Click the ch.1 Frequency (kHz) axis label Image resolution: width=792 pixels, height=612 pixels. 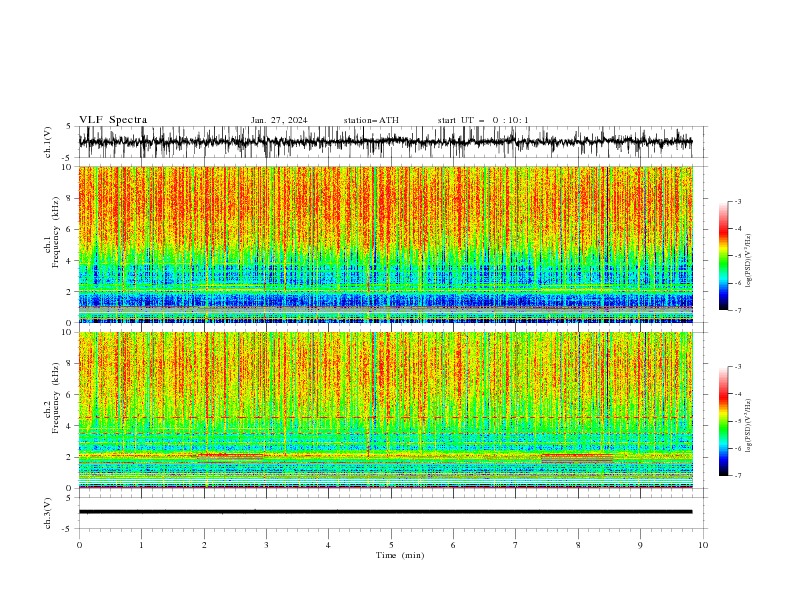52,232
